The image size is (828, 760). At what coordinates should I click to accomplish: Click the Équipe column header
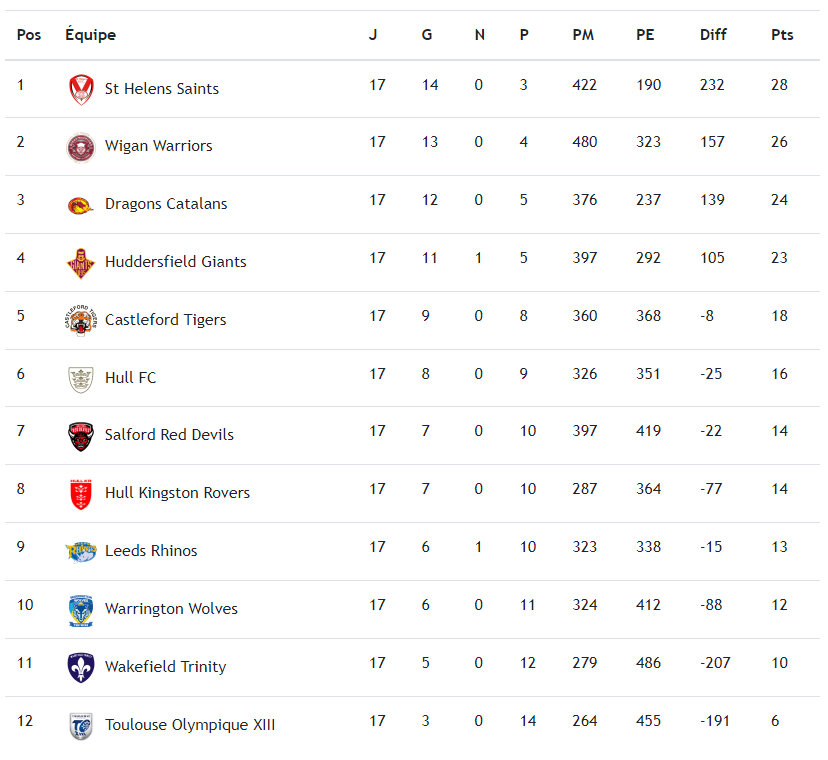[x=90, y=35]
